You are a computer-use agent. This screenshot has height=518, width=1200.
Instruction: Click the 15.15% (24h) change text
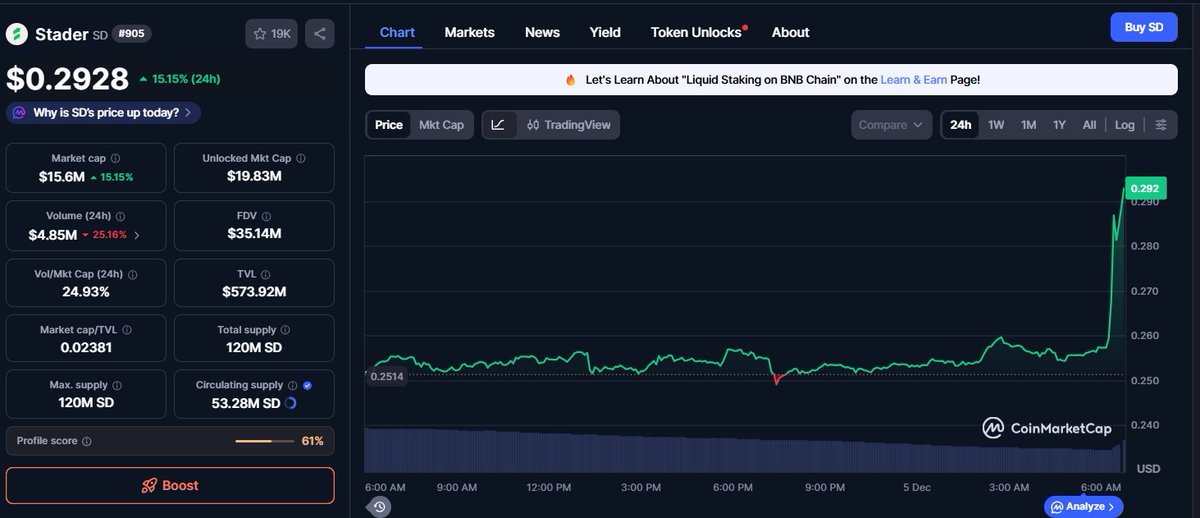[x=188, y=78]
